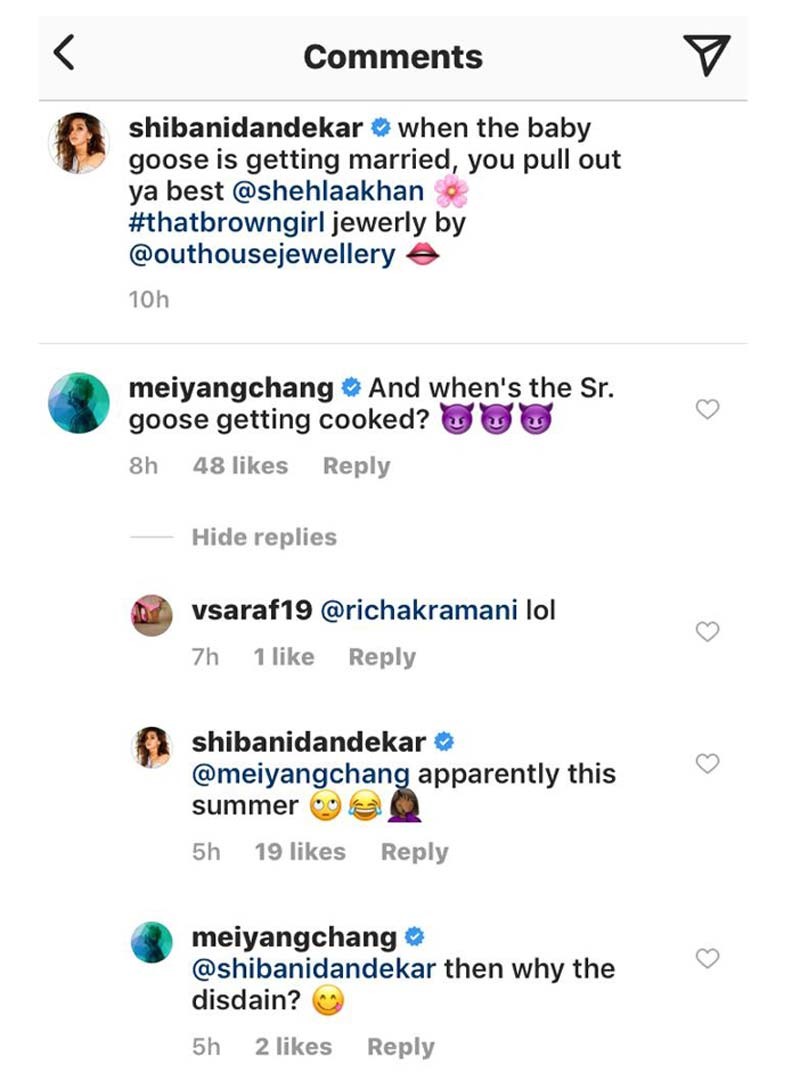Reply to meiyangchang's 8h comment
Viewport: 800px width, 1081px height.
click(356, 466)
